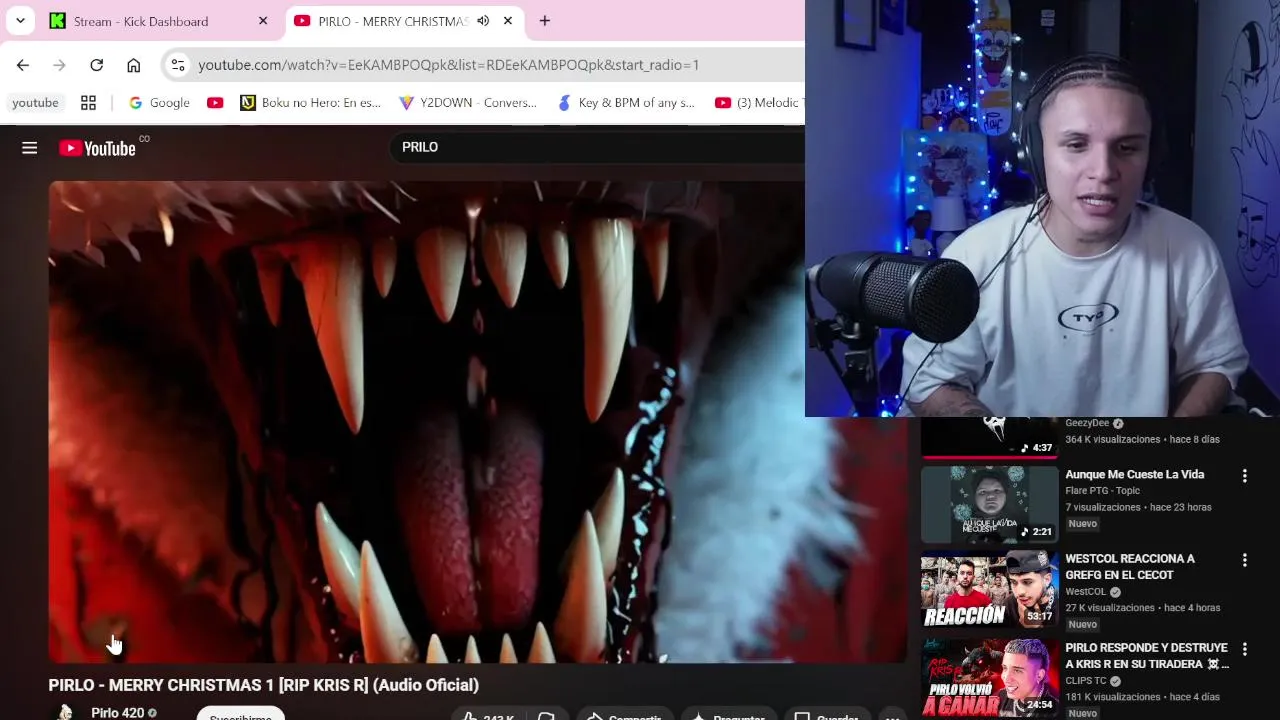The width and height of the screenshot is (1280, 720).
Task: Select the PIRLO - MERRY CHRISTMAS tab
Action: (x=393, y=21)
